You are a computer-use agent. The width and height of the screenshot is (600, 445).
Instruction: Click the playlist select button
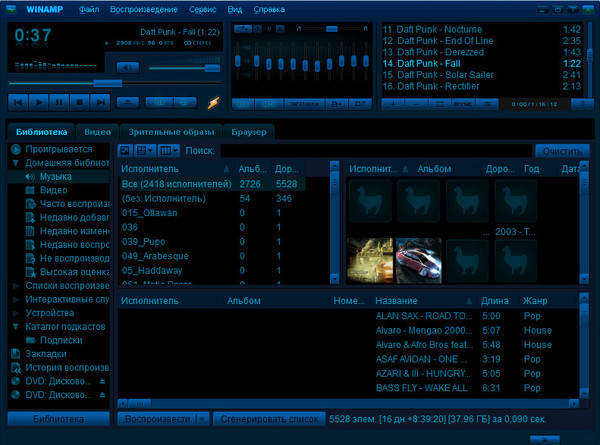[x=440, y=104]
